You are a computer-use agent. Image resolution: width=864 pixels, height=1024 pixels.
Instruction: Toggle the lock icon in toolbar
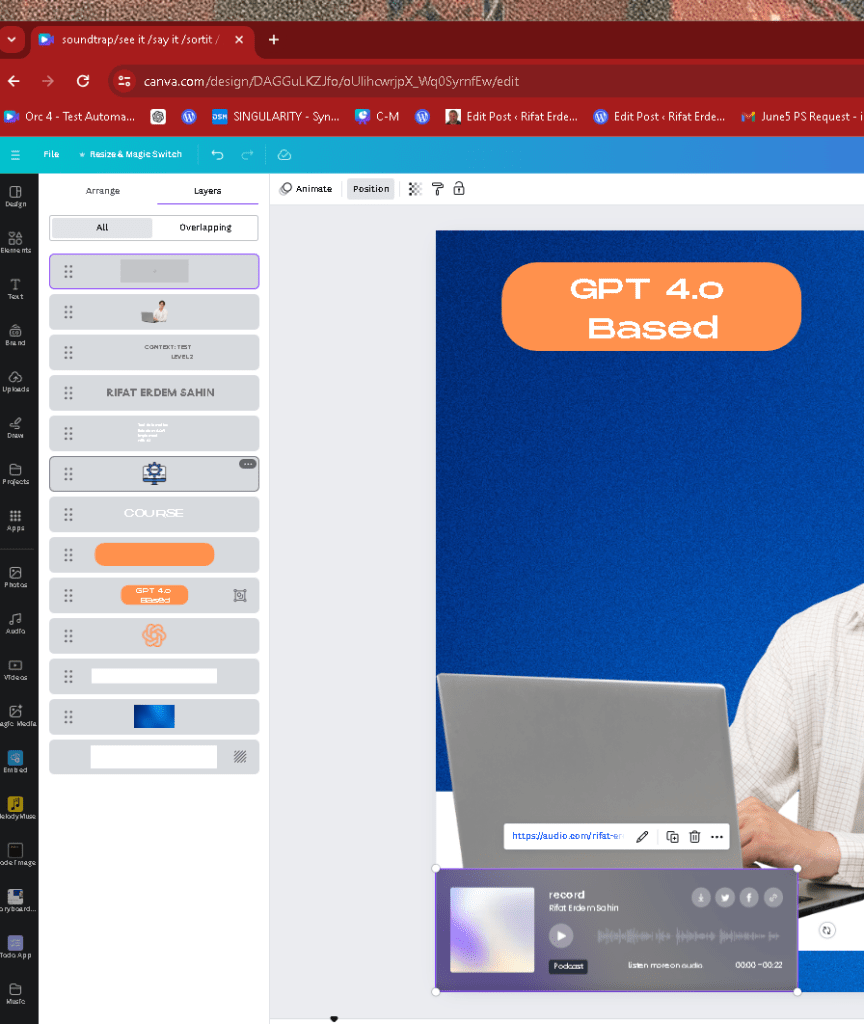click(459, 189)
